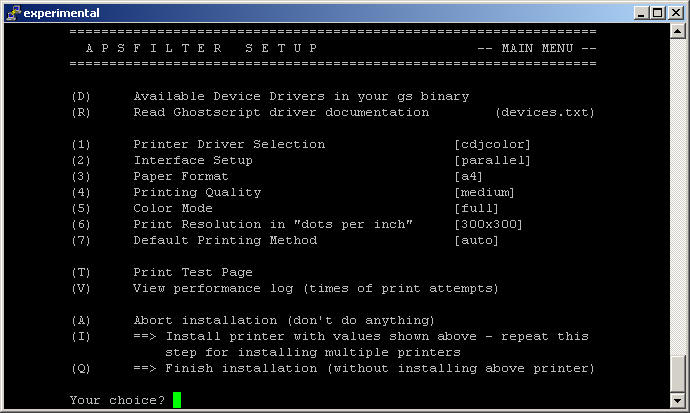
Task: Click the [300x300] print resolution value
Action: (x=488, y=224)
